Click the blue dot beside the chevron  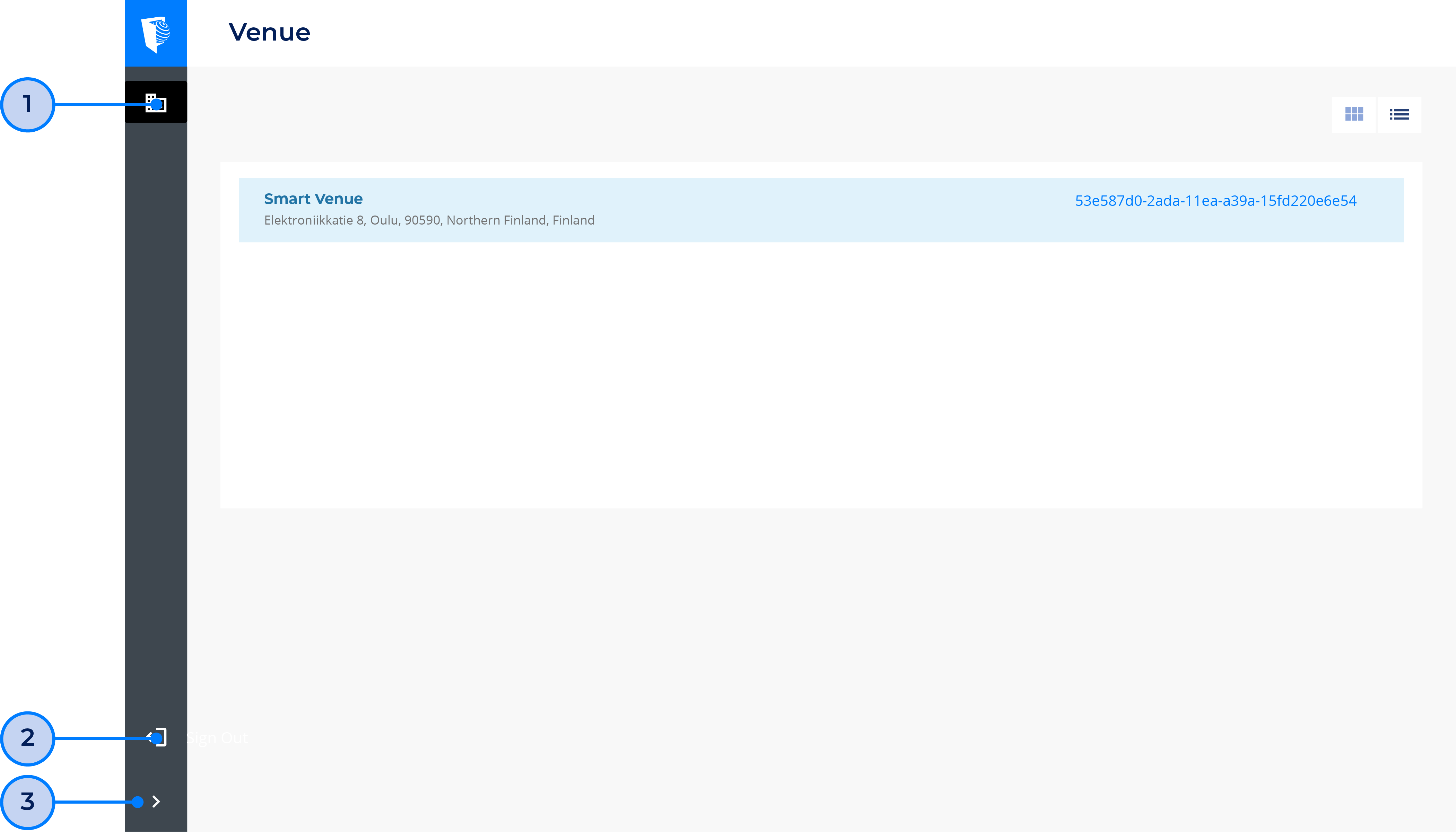tap(137, 802)
